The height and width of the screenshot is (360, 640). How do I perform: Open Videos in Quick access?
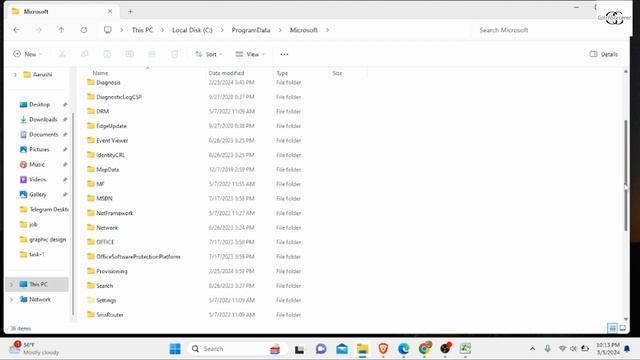(37, 179)
